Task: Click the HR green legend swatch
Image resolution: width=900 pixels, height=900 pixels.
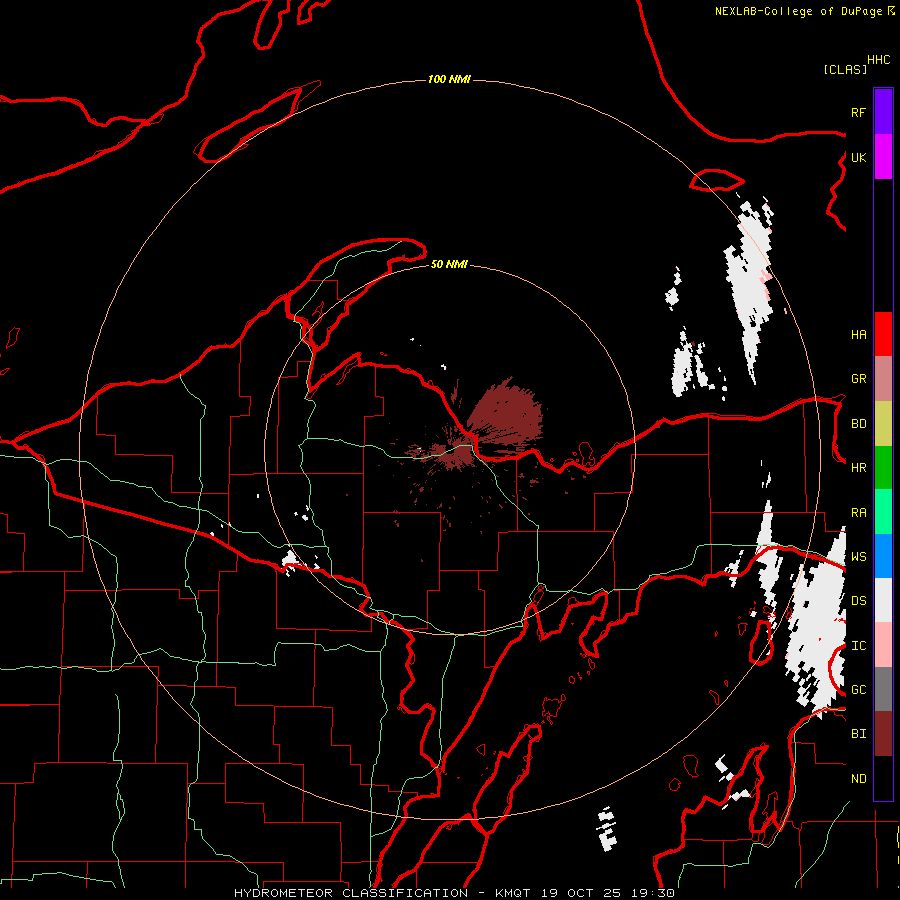Action: [883, 467]
